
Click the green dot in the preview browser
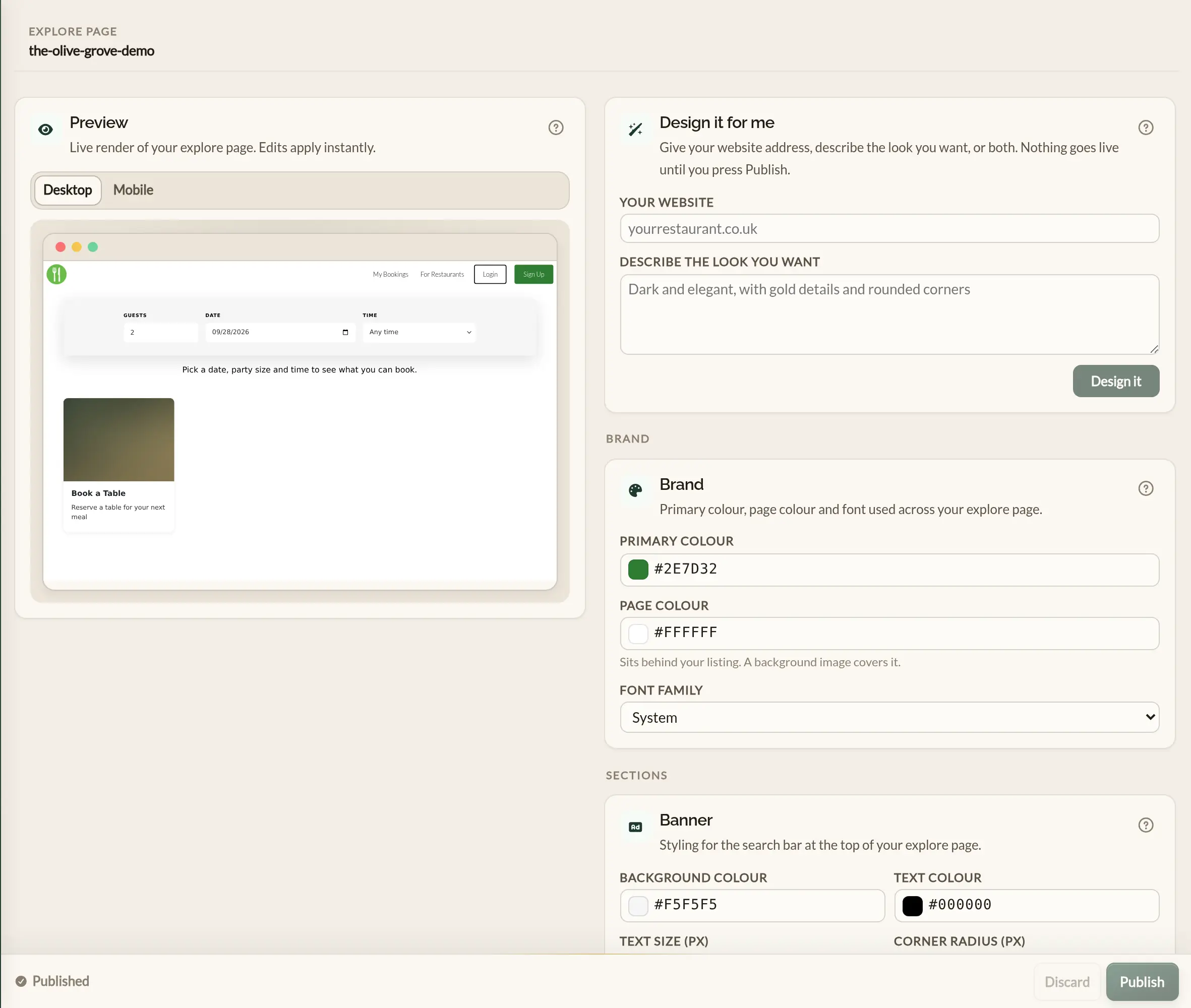pyautogui.click(x=93, y=247)
